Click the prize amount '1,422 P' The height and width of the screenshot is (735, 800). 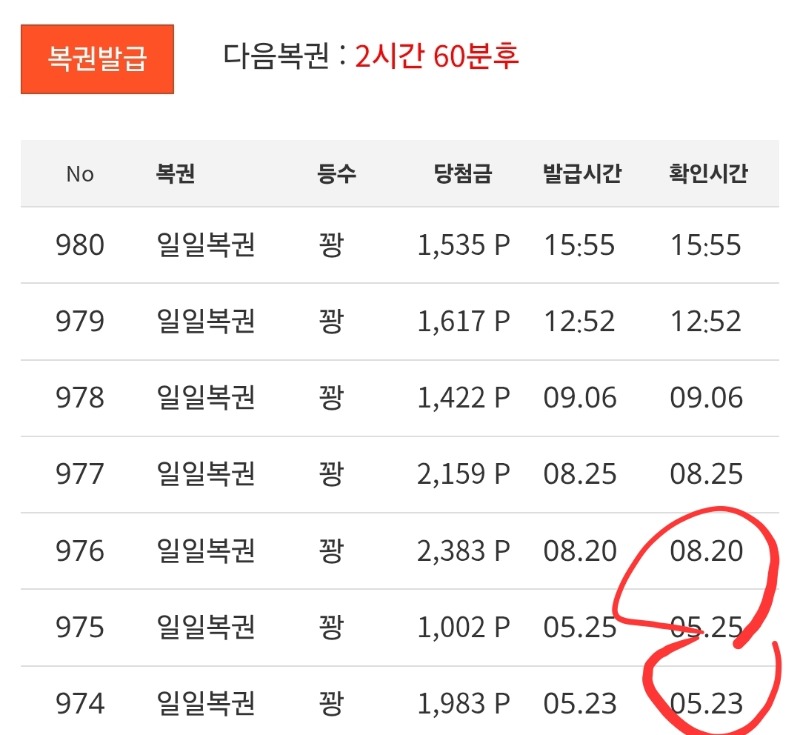[463, 398]
